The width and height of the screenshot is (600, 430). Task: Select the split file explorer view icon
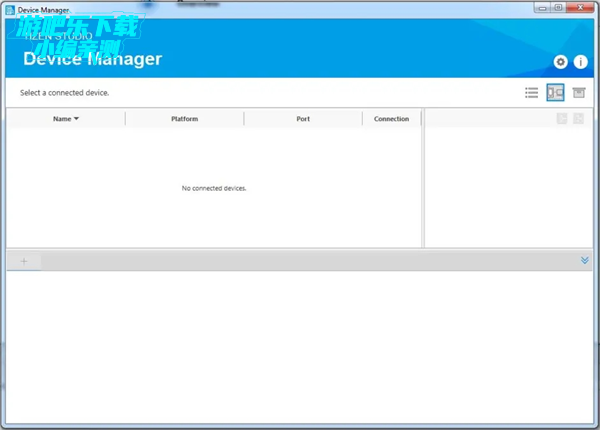555,92
